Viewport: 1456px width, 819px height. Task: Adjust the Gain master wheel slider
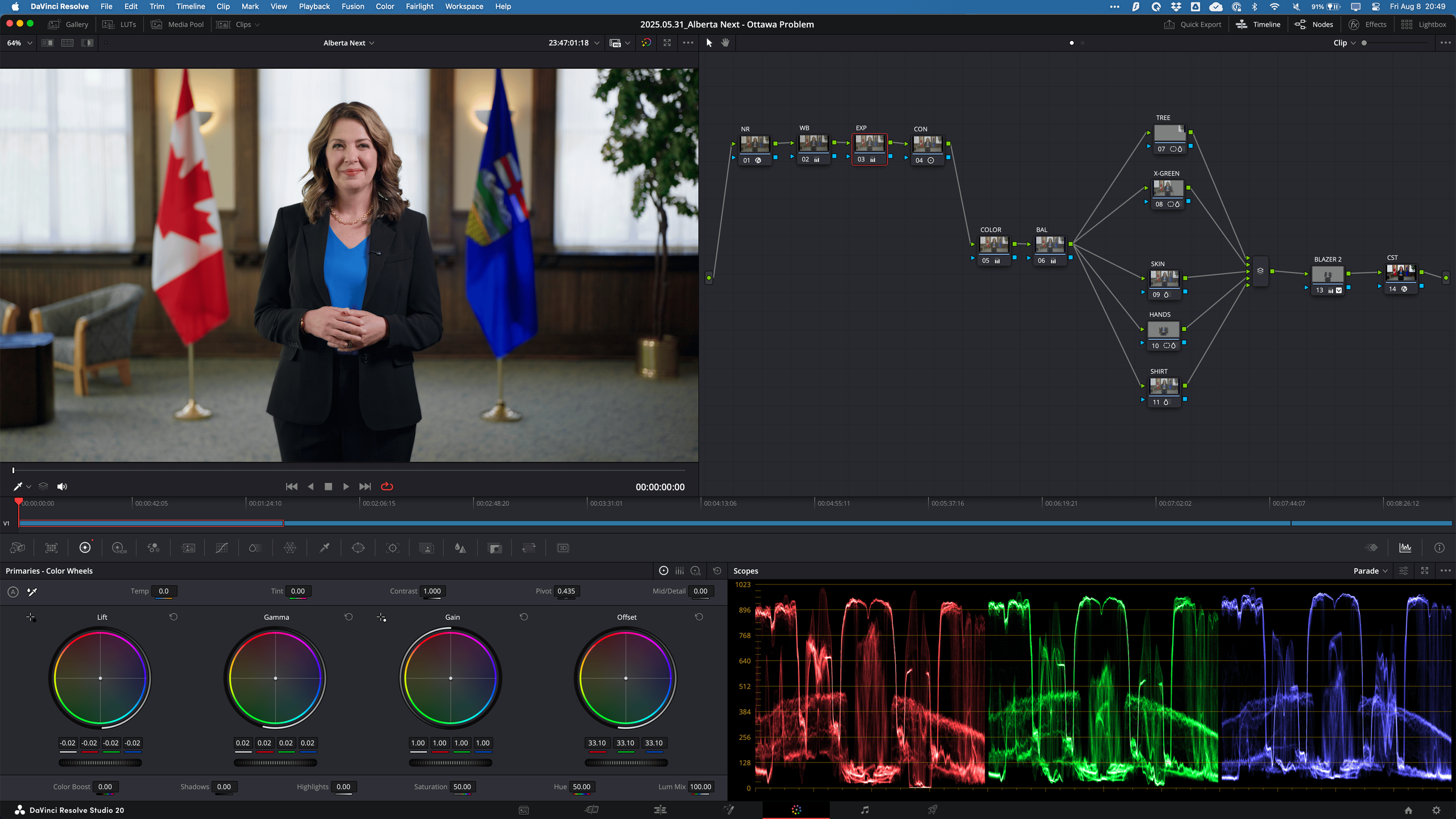(451, 762)
